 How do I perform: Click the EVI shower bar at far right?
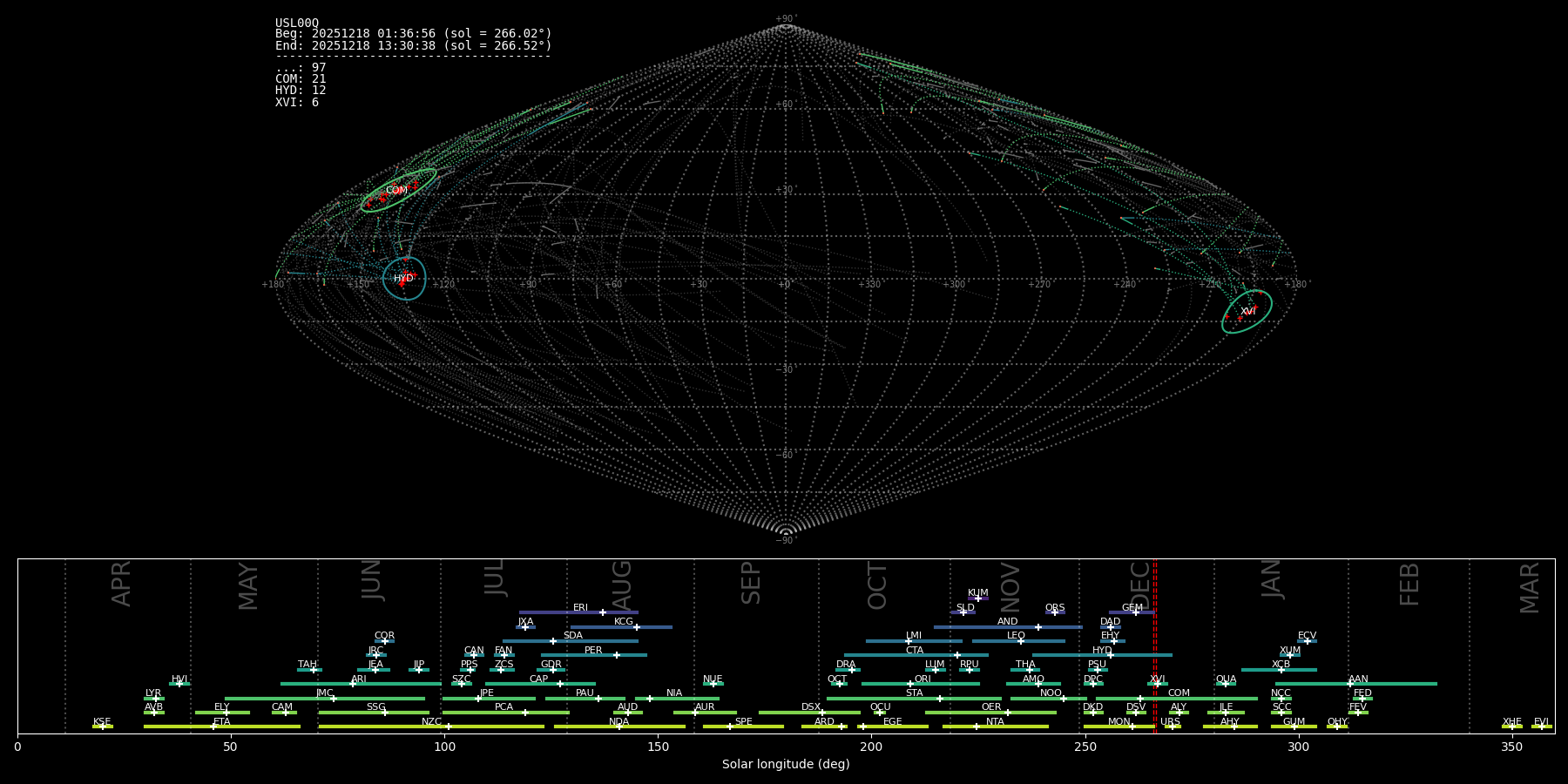(x=1541, y=727)
